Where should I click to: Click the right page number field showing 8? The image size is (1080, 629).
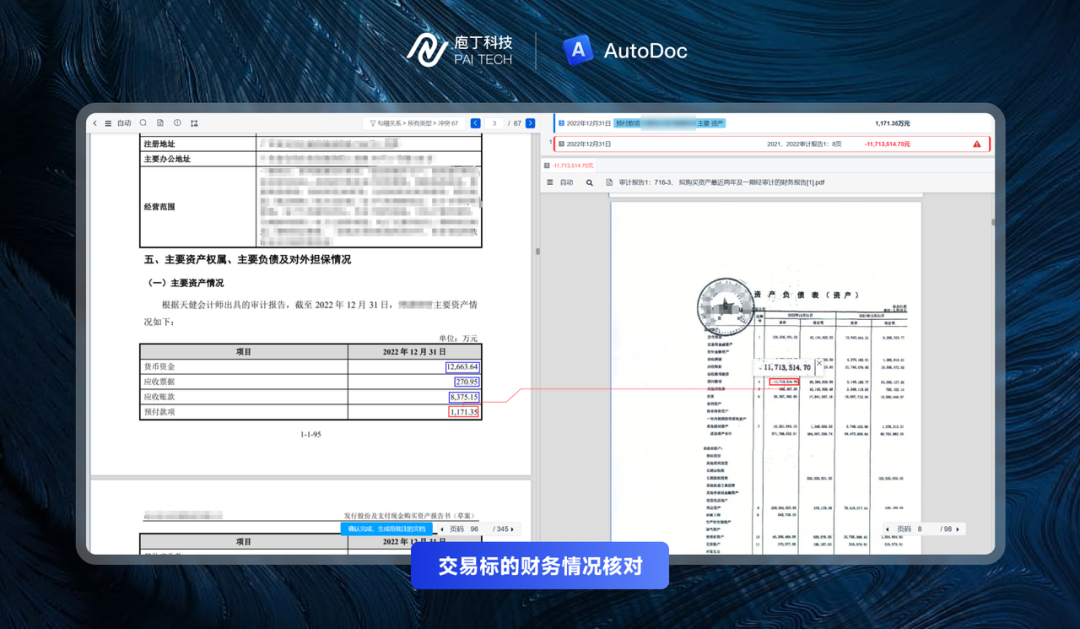pyautogui.click(x=920, y=529)
